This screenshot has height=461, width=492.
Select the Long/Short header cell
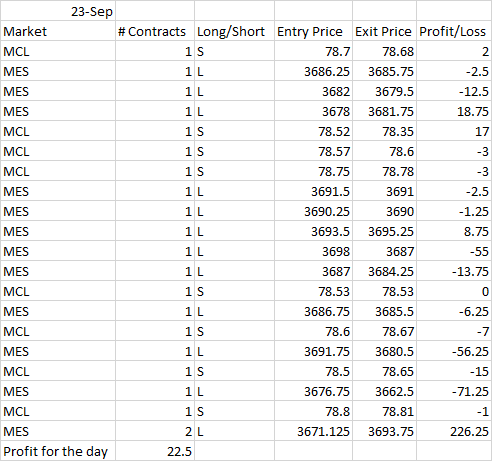pyautogui.click(x=234, y=31)
